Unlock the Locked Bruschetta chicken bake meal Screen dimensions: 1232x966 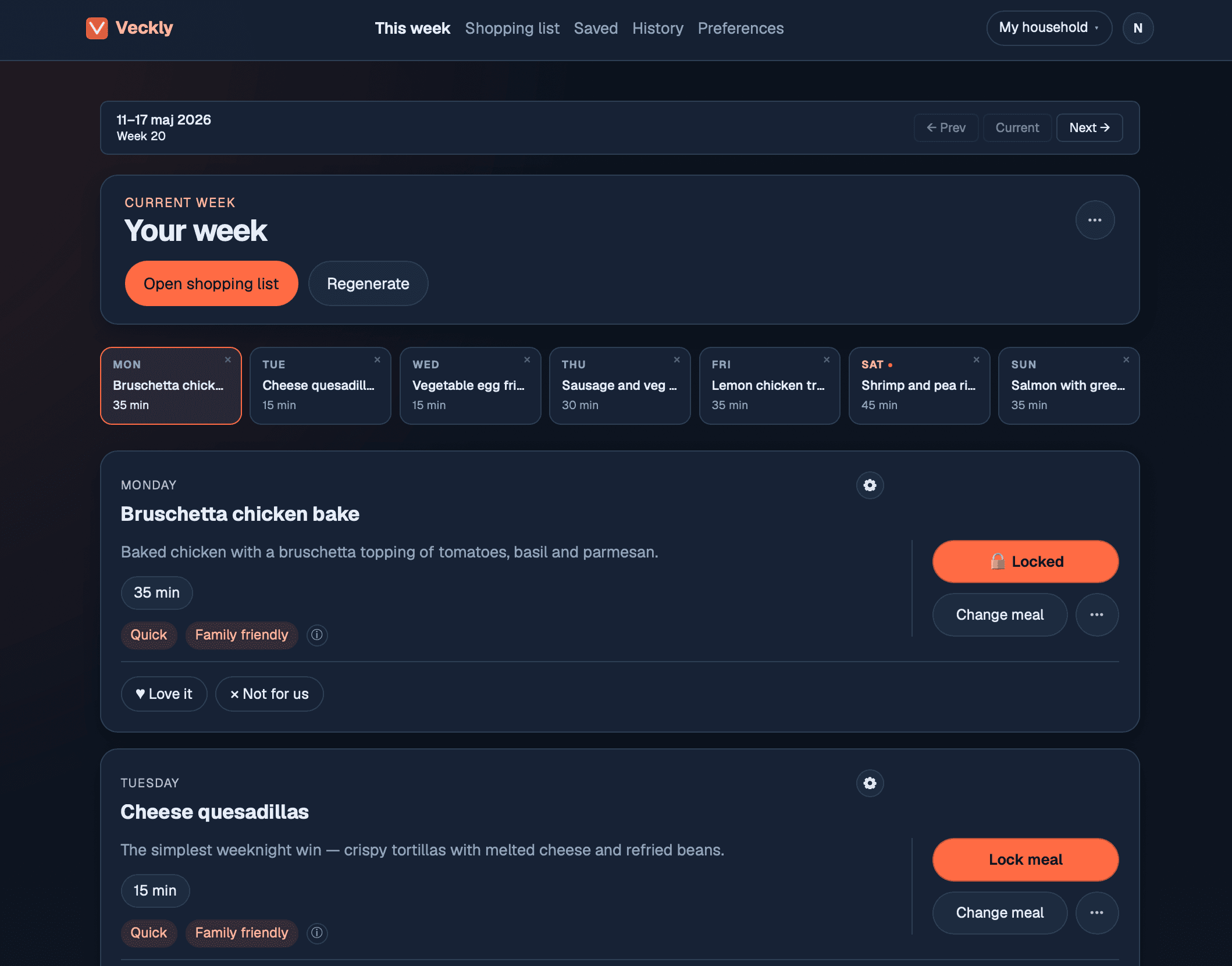tap(1026, 562)
